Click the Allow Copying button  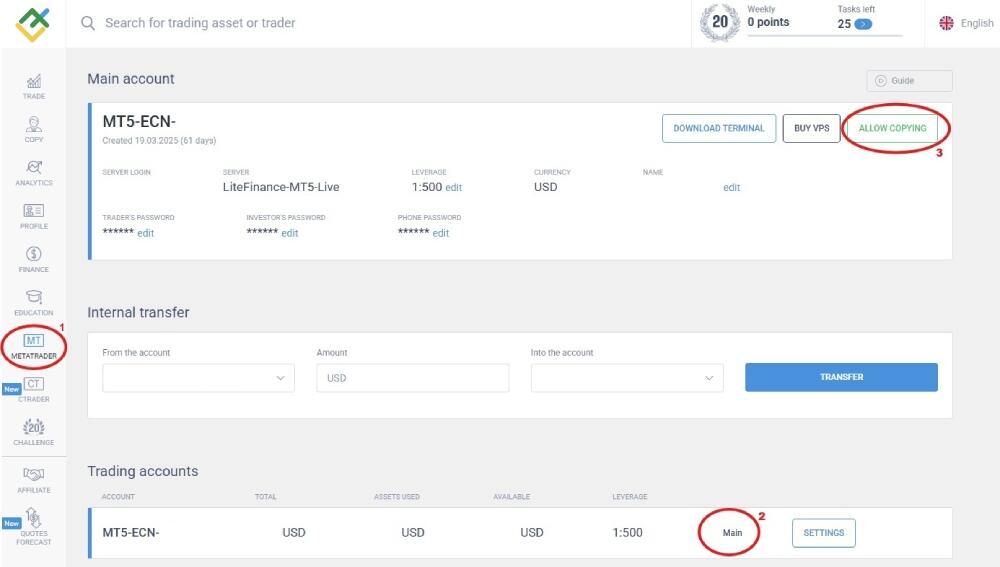(x=892, y=128)
